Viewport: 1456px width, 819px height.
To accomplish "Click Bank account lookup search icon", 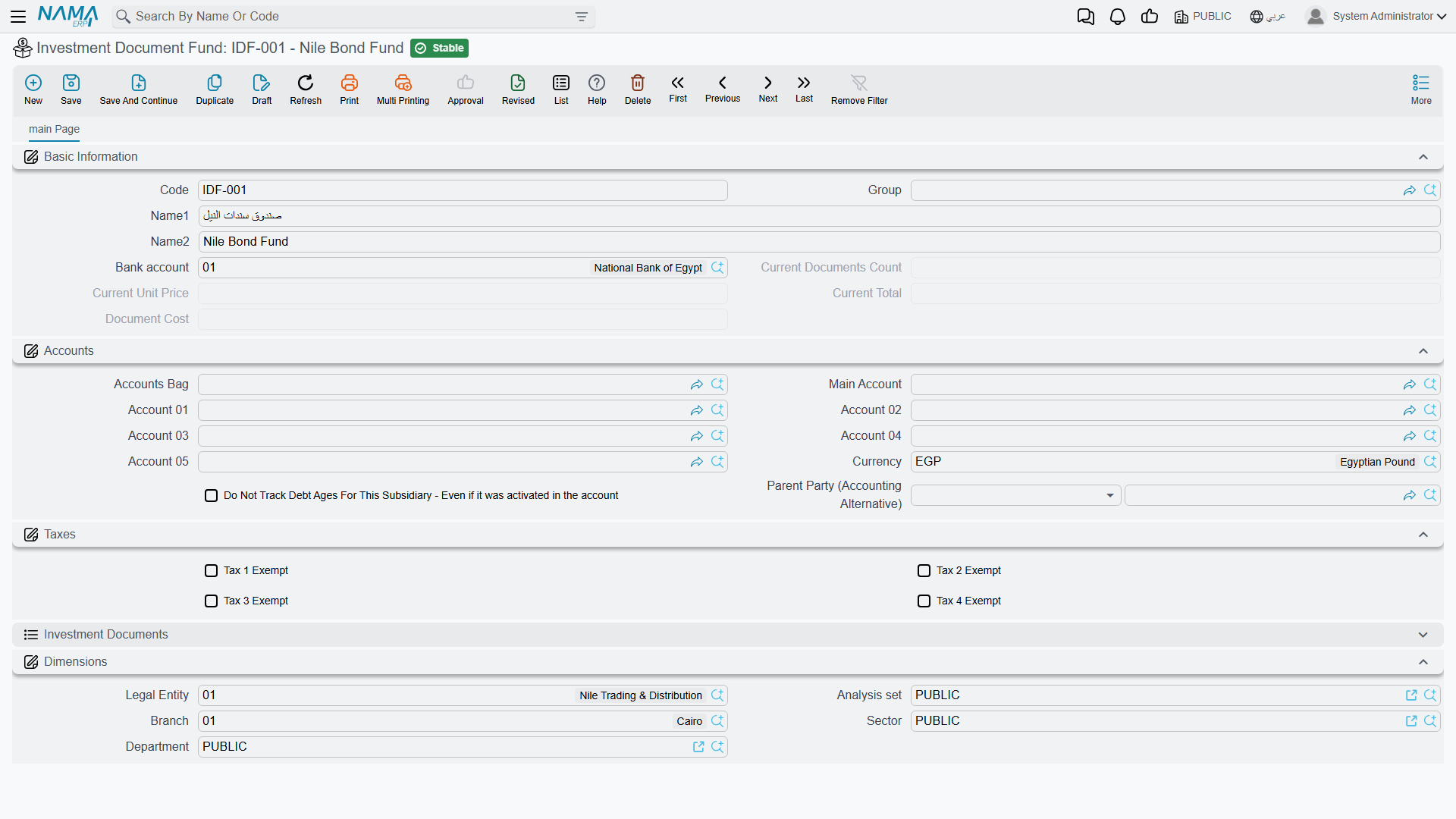I will 717,268.
